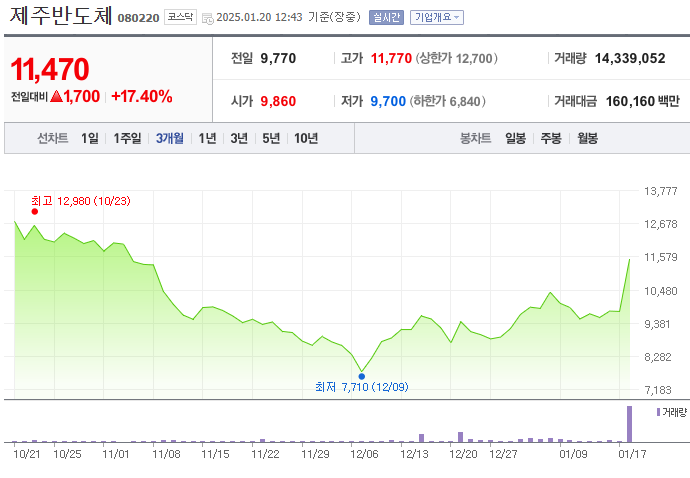Click the 선차트 section label
Viewport: 690px width, 478px height.
click(x=53, y=138)
